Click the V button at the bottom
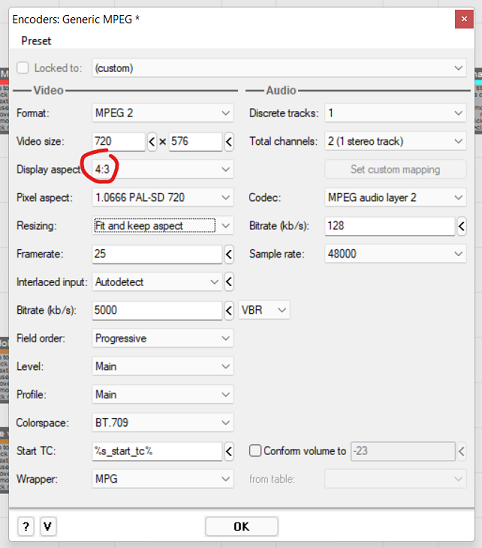 [x=48, y=526]
